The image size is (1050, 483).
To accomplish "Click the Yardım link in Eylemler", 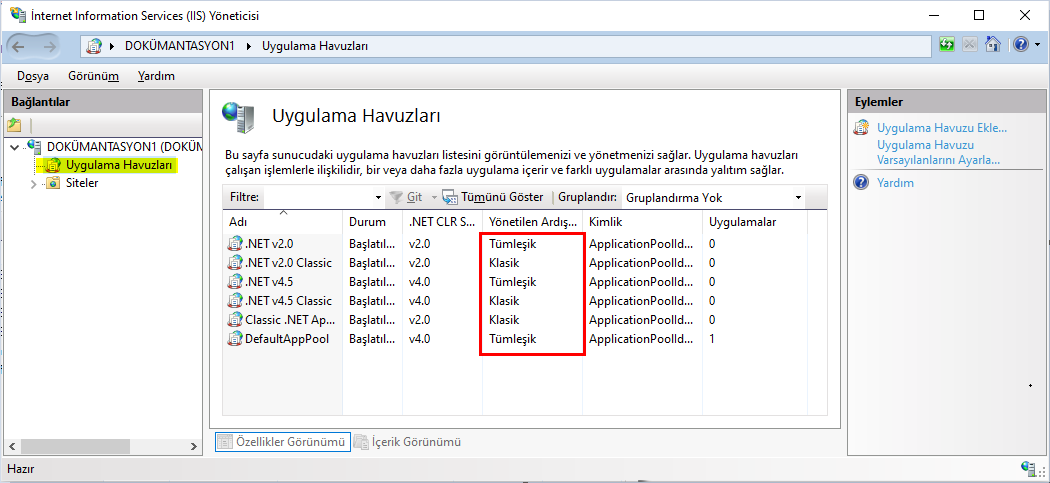I will pyautogui.click(x=895, y=182).
